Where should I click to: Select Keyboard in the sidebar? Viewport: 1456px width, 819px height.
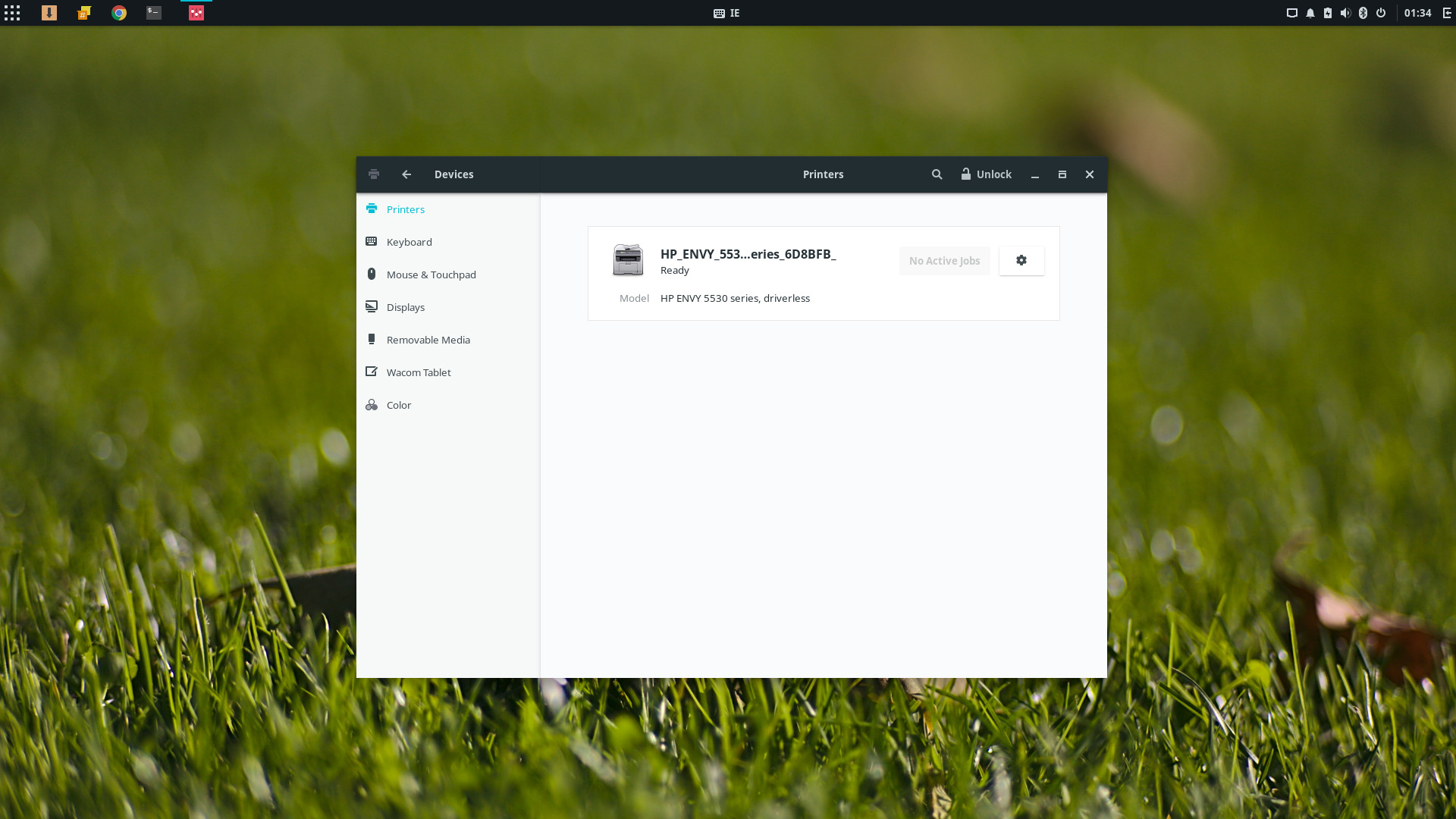pyautogui.click(x=409, y=242)
